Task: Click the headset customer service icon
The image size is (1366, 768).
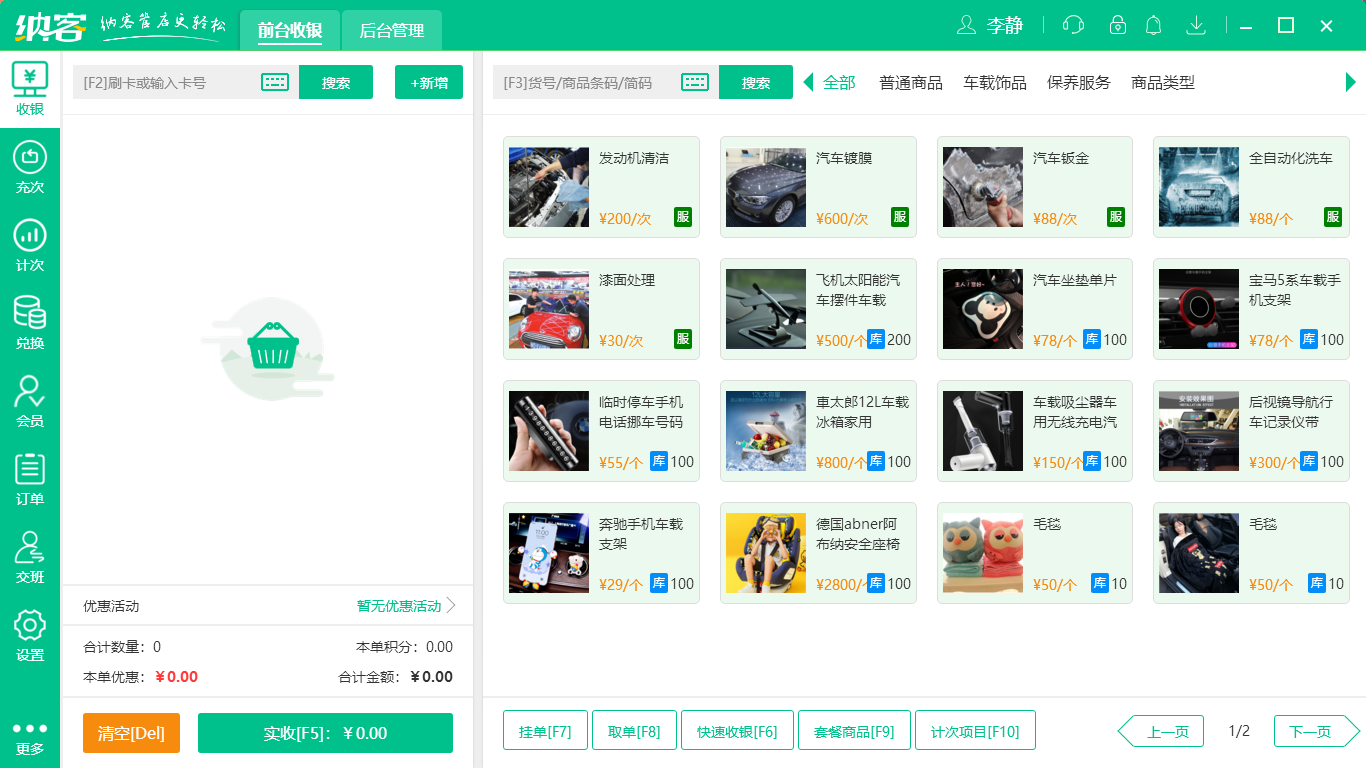Action: tap(1072, 24)
